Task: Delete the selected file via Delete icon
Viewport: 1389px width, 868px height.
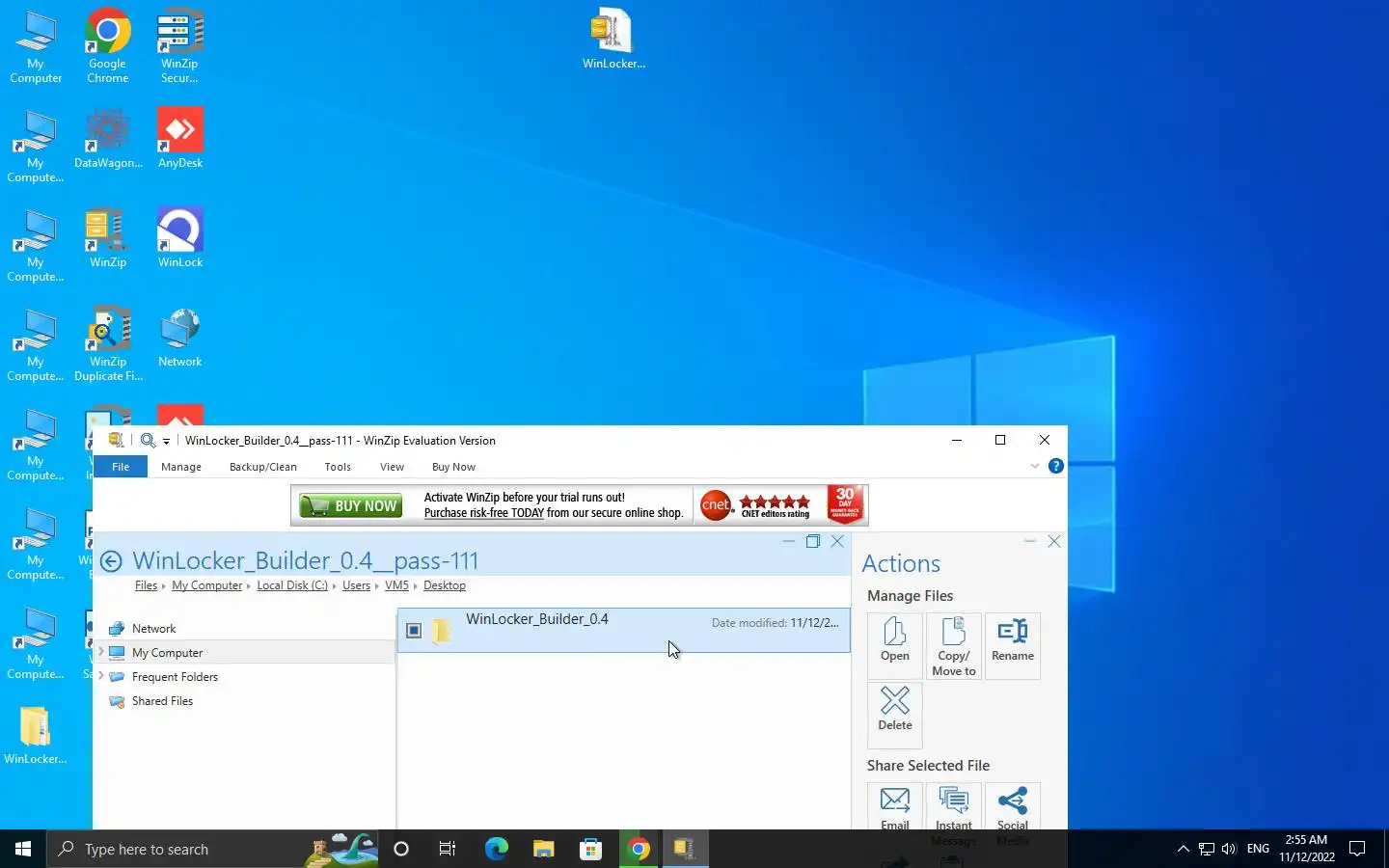Action: click(x=895, y=715)
